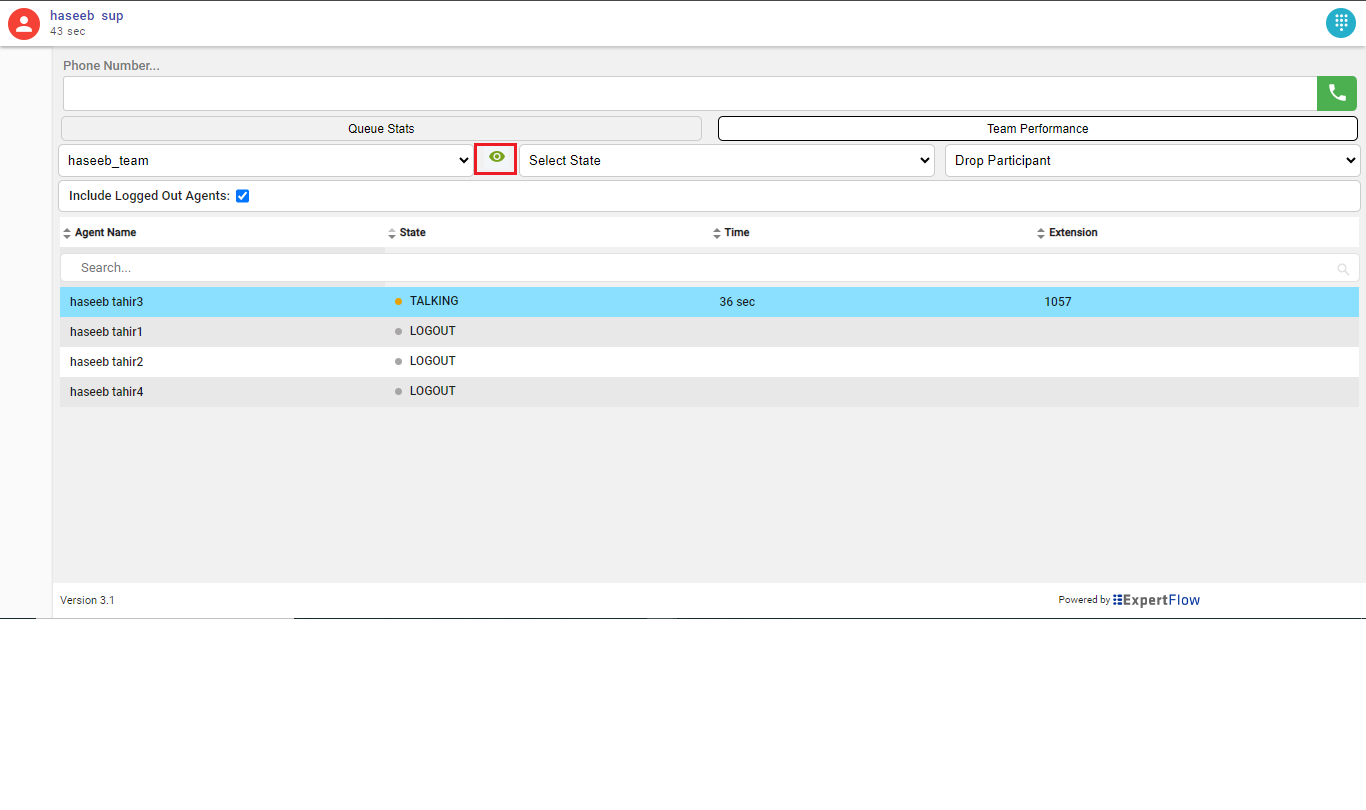
Task: Sort by Agent Name column arrows
Action: [67, 233]
